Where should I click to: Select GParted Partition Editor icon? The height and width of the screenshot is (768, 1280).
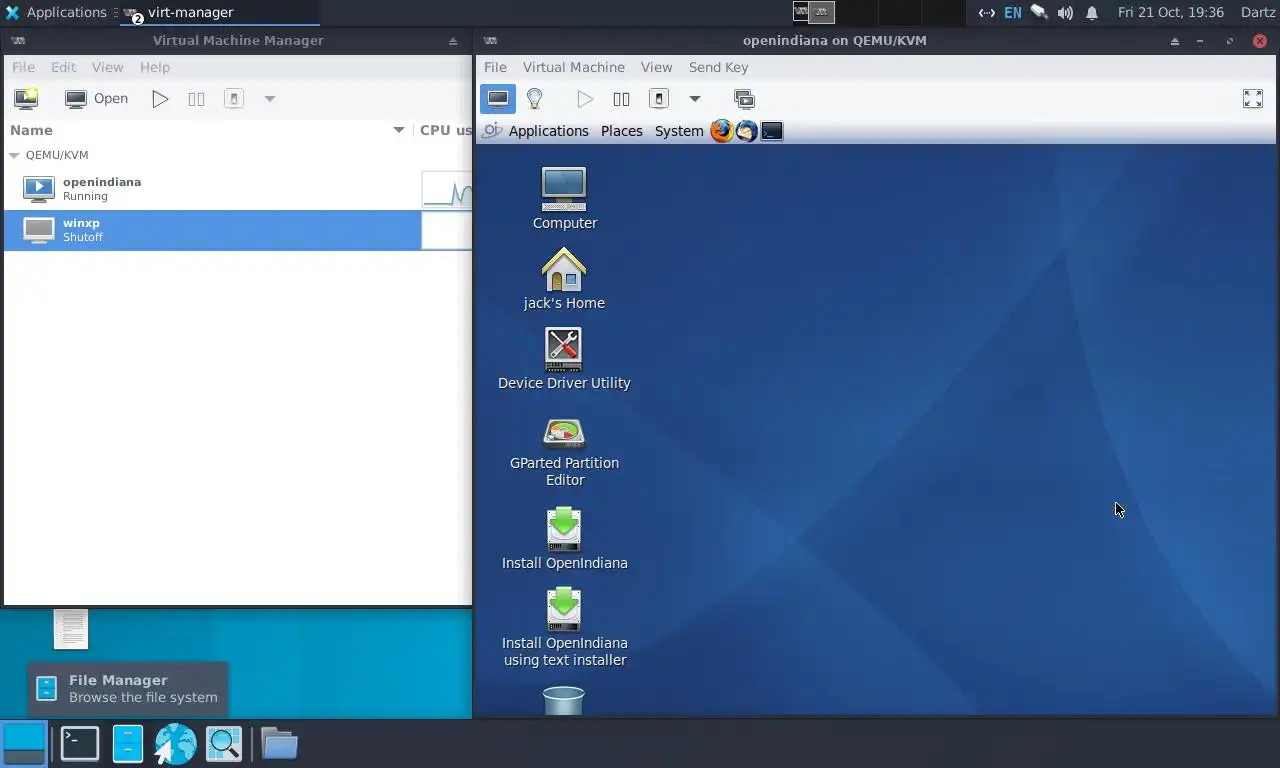(x=564, y=451)
